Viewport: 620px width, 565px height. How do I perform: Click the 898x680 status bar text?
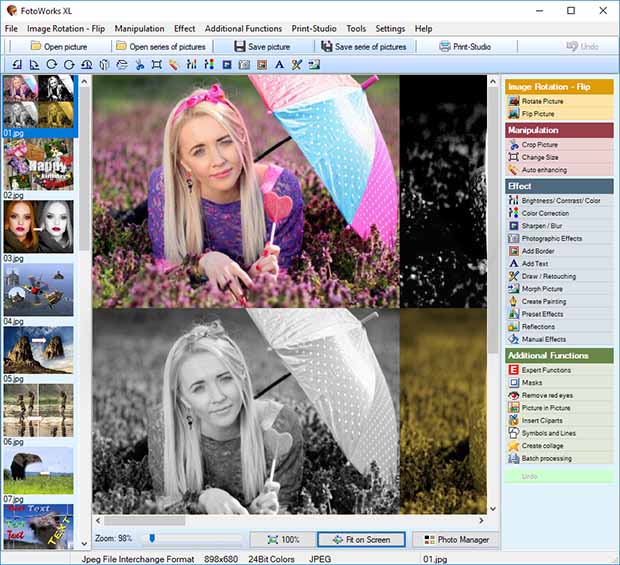pos(221,559)
